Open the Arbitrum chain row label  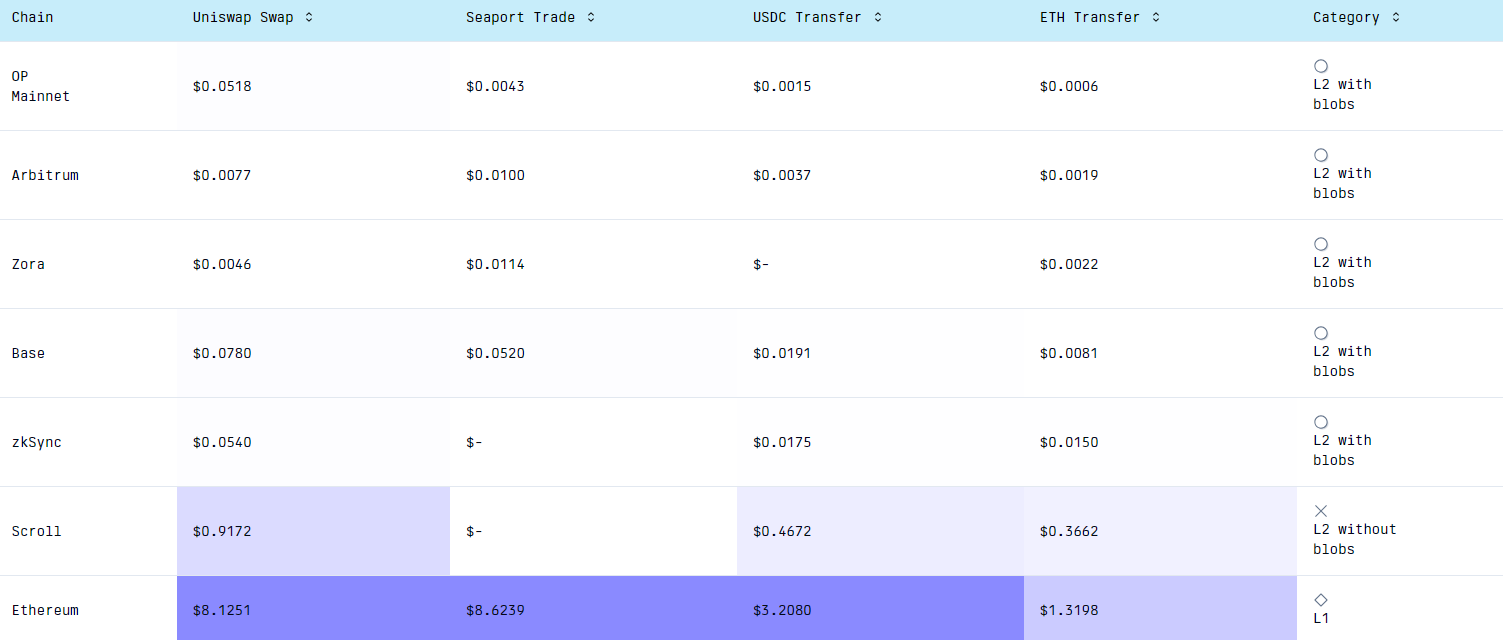click(45, 175)
